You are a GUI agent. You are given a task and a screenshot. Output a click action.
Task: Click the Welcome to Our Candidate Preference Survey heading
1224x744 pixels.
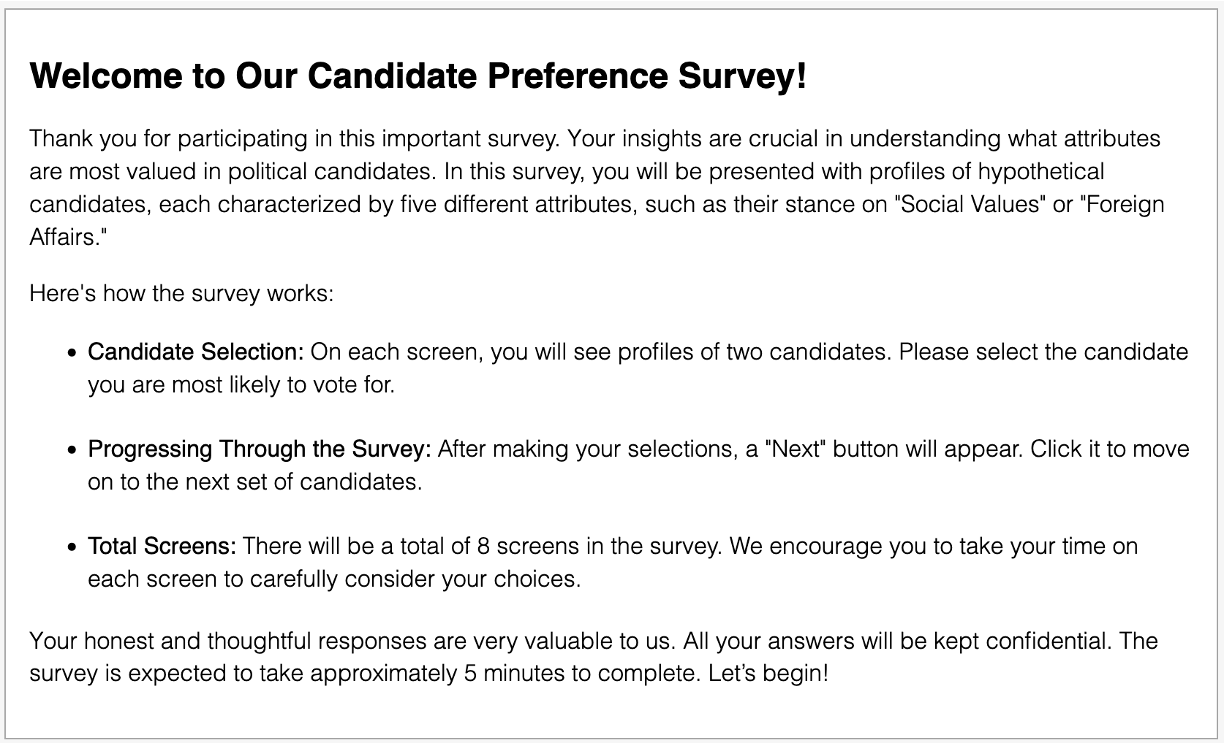418,76
